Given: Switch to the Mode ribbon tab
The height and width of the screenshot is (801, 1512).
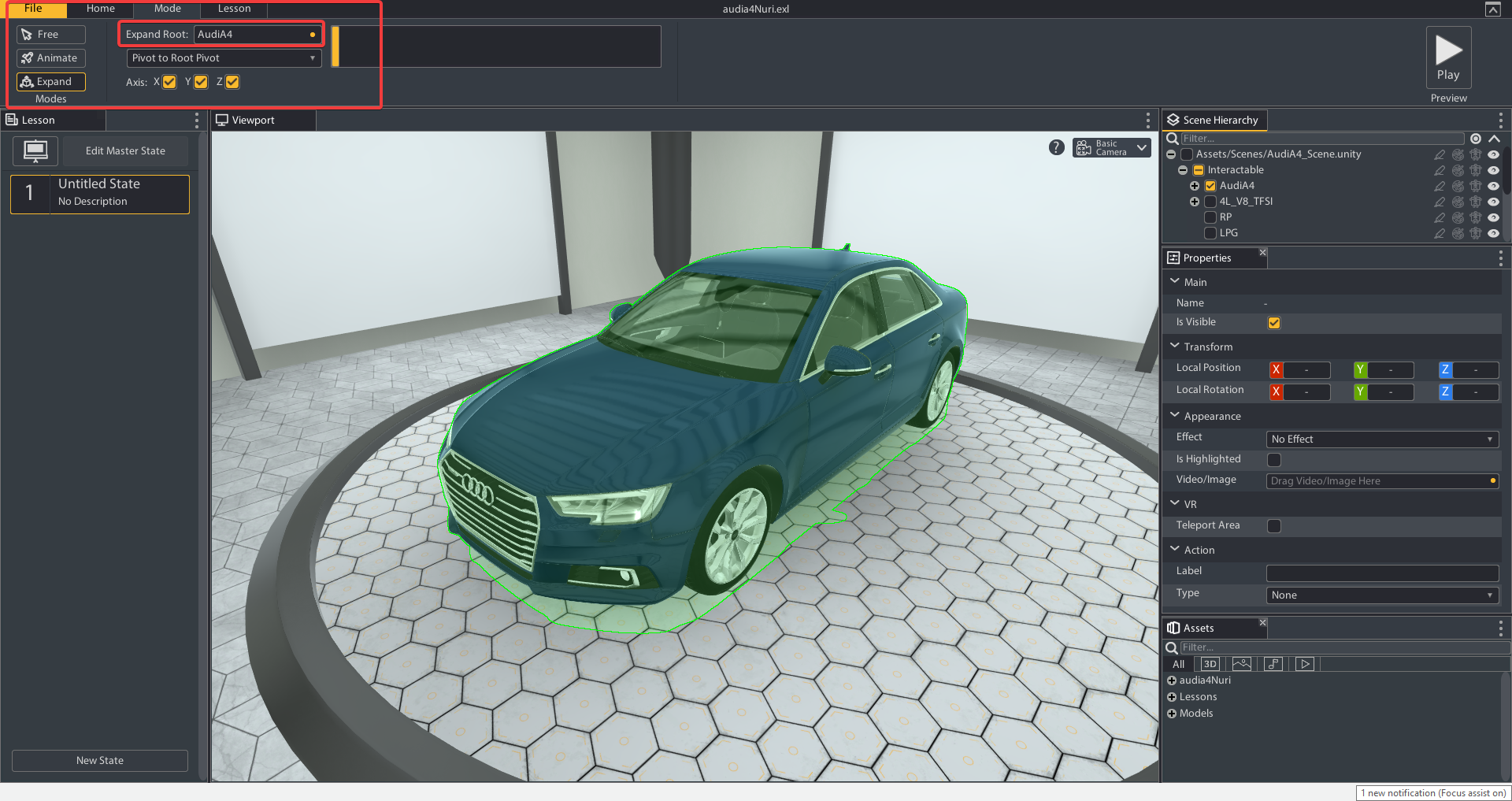Looking at the screenshot, I should 167,9.
